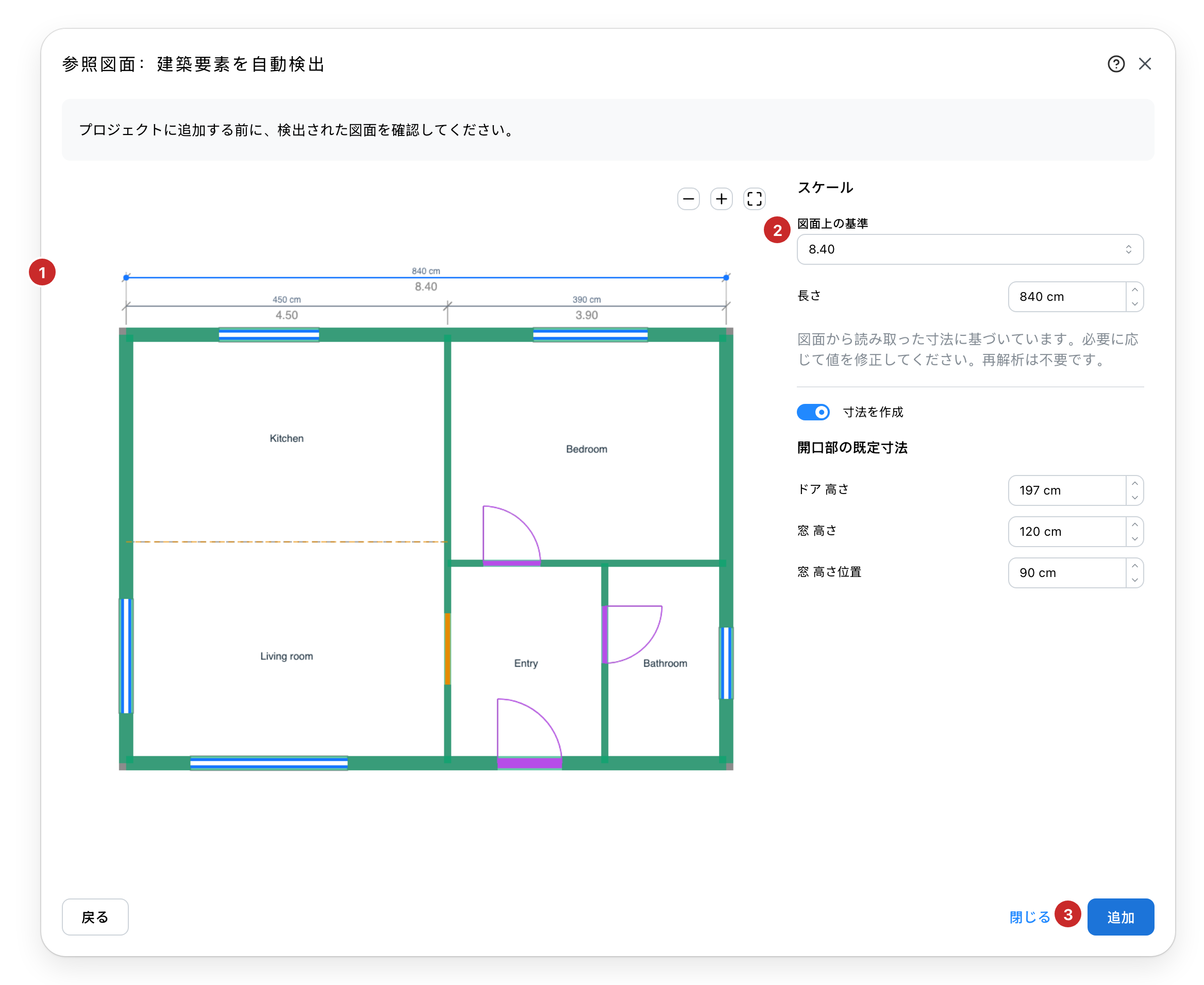Image resolution: width=1204 pixels, height=985 pixels.
Task: Click the dashed line between Kitchen and Living room
Action: [x=286, y=542]
